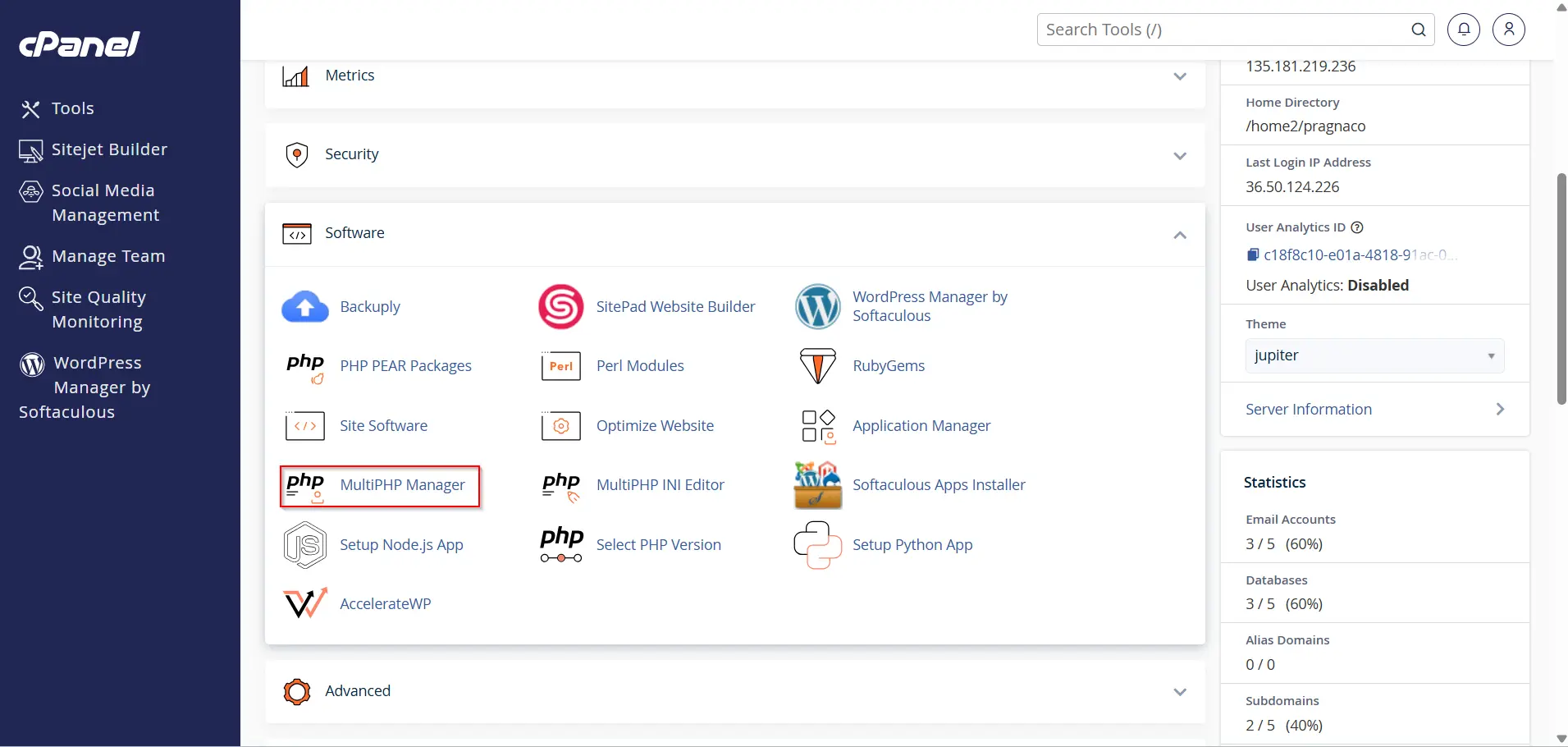The width and height of the screenshot is (1568, 747).
Task: Click the SitePad Website Builder icon
Action: click(561, 307)
